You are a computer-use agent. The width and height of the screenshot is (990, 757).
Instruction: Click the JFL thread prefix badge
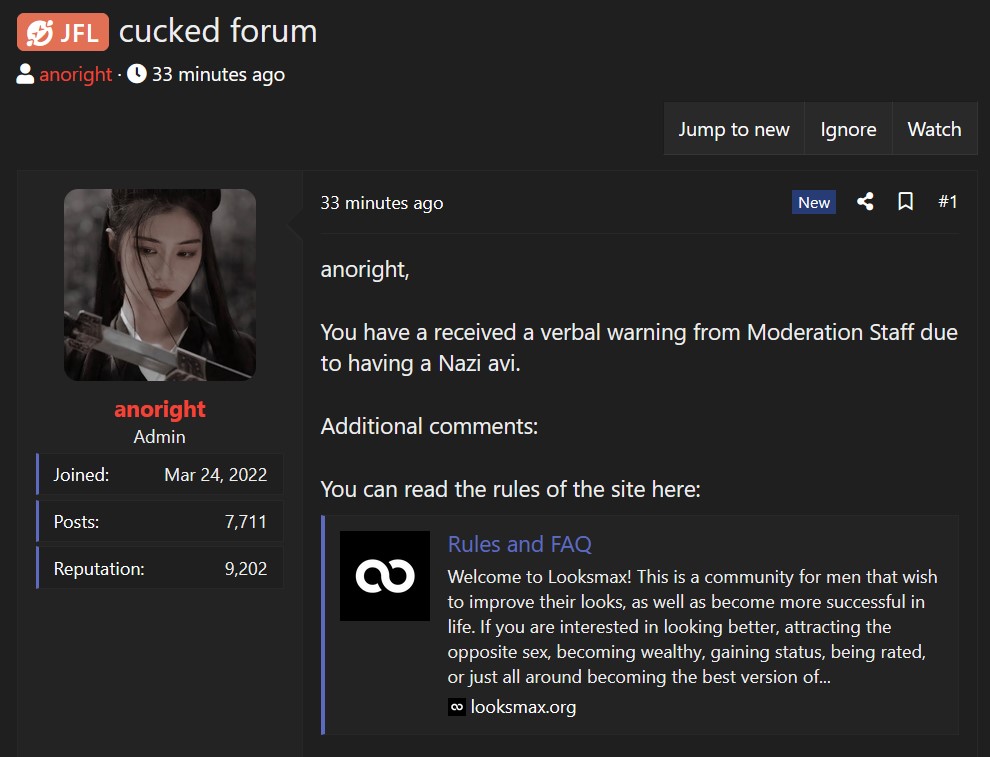point(63,32)
